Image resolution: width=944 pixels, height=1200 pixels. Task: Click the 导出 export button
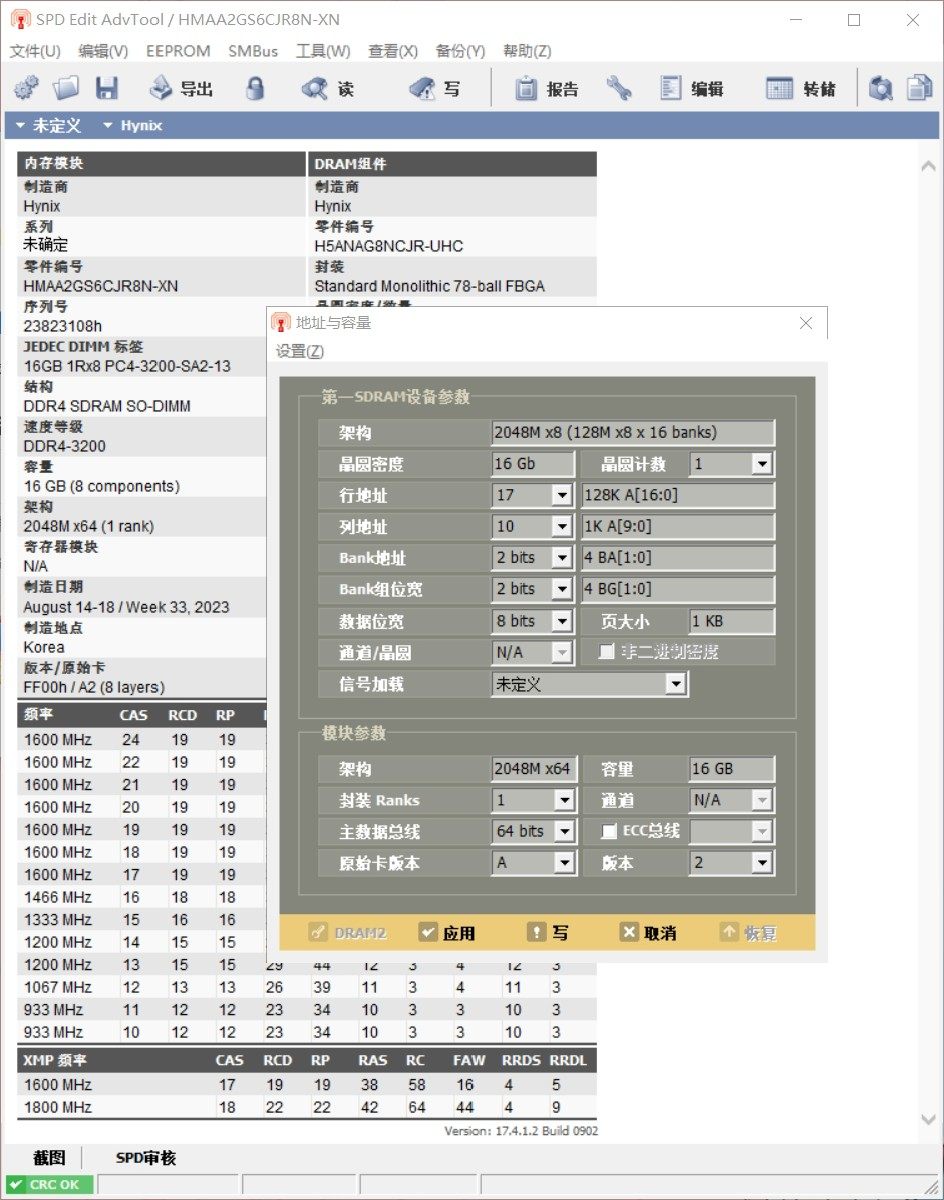click(182, 88)
